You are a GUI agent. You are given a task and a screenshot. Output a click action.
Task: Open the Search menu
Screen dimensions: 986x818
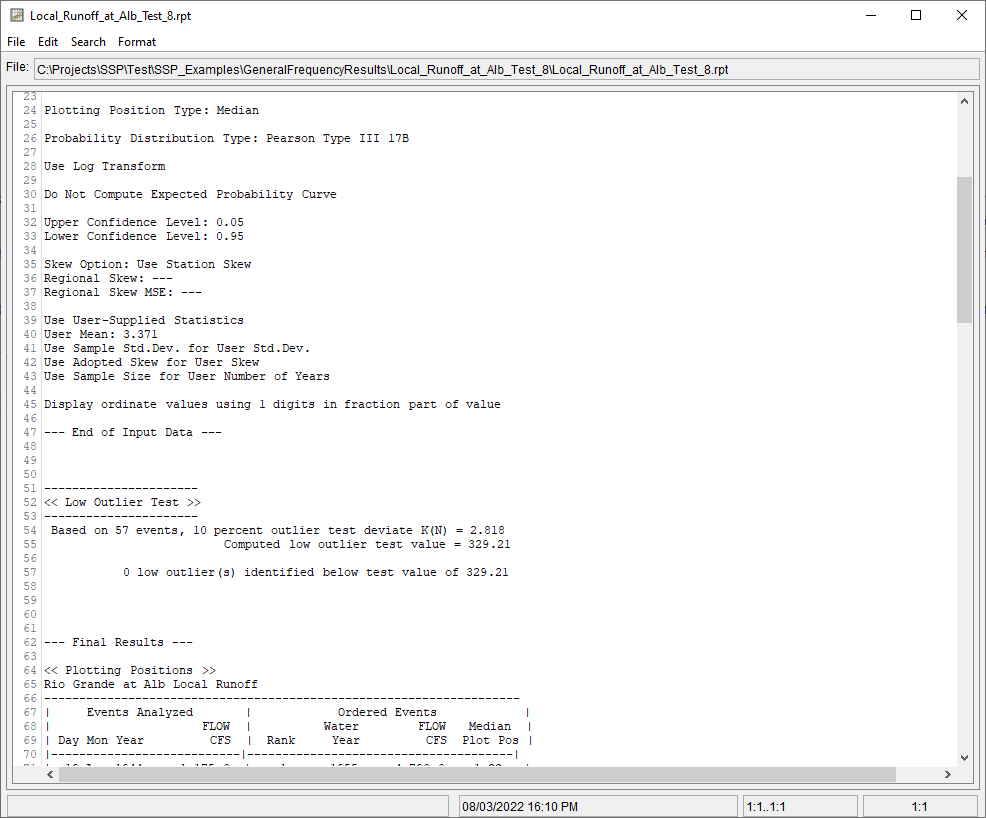pos(88,42)
